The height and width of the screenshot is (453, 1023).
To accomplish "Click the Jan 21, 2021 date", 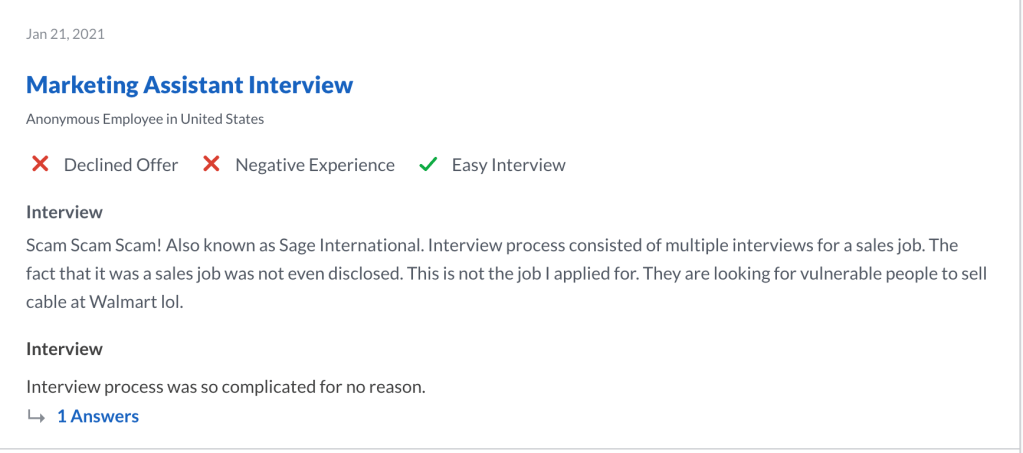I will click(66, 34).
